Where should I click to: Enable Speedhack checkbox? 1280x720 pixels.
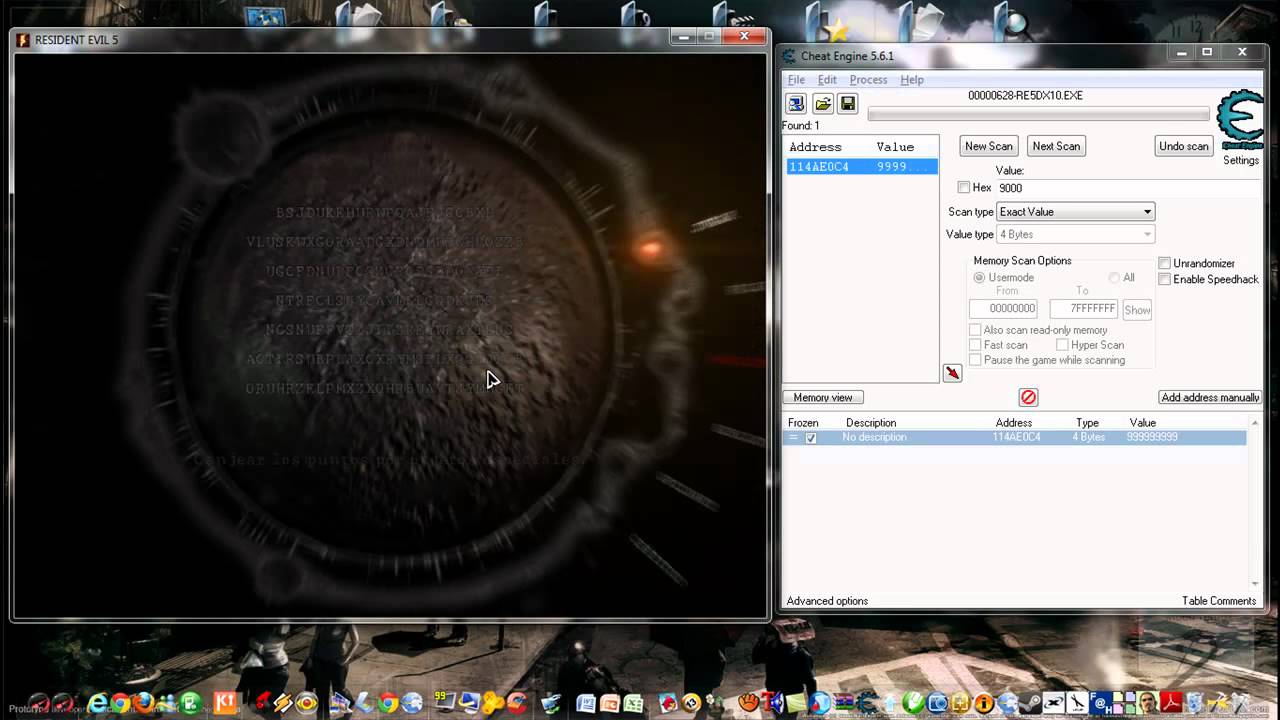point(1164,279)
